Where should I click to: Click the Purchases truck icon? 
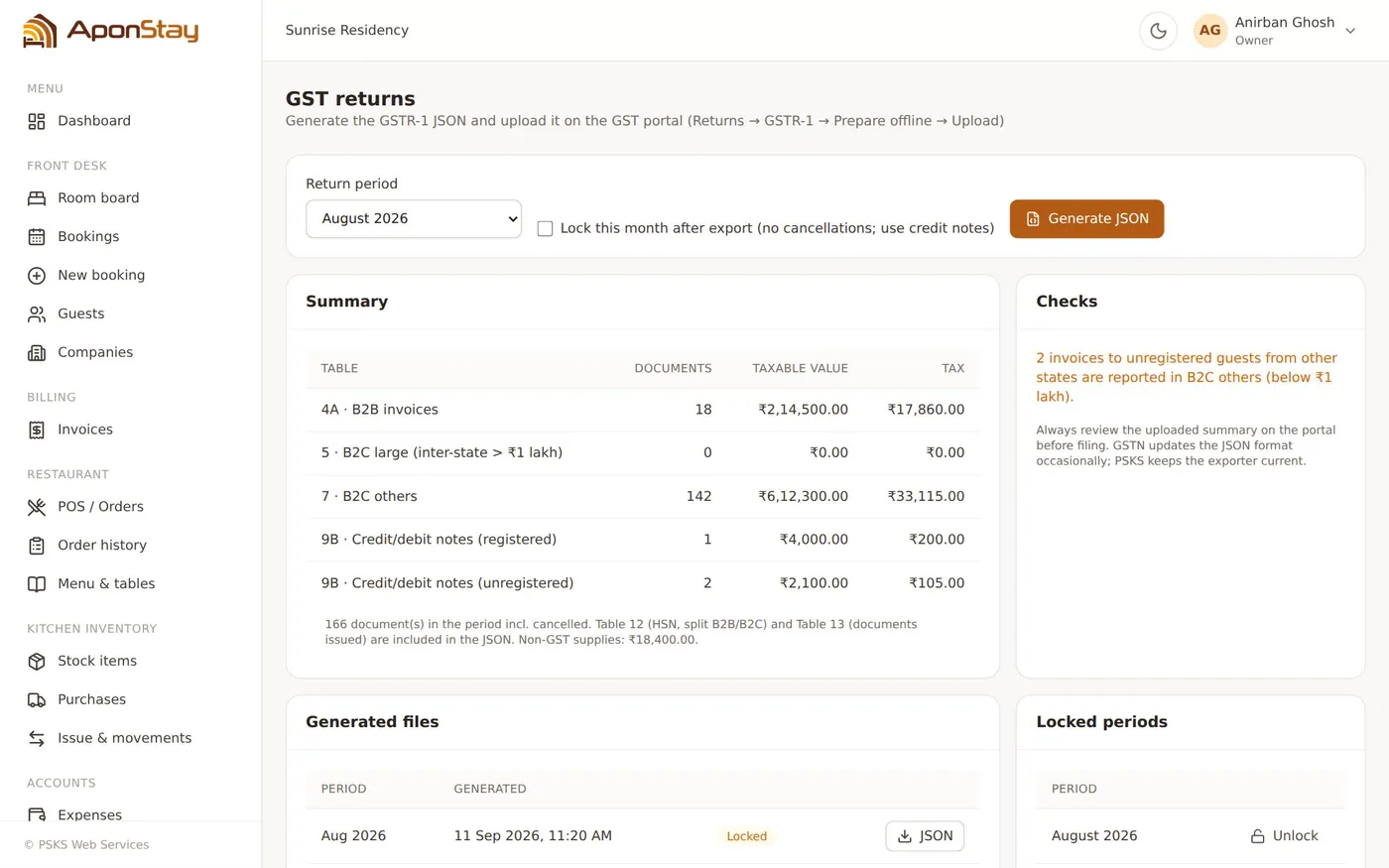click(37, 700)
